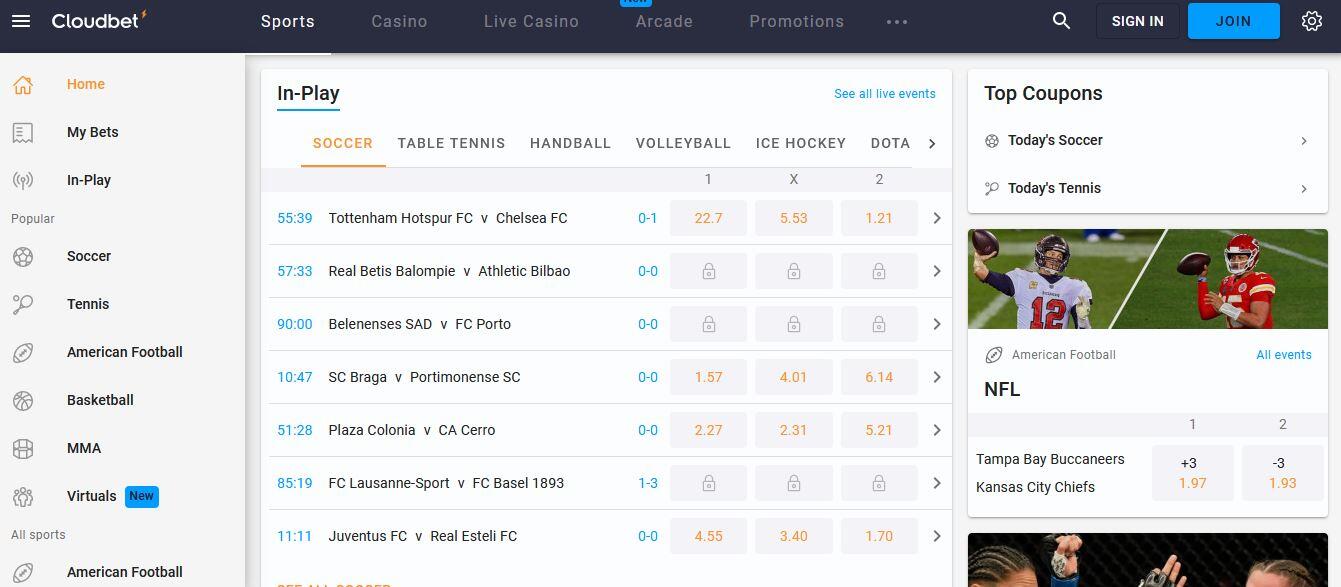This screenshot has height=587, width=1341.
Task: Click the football icon in NFL card
Action: 994,355
